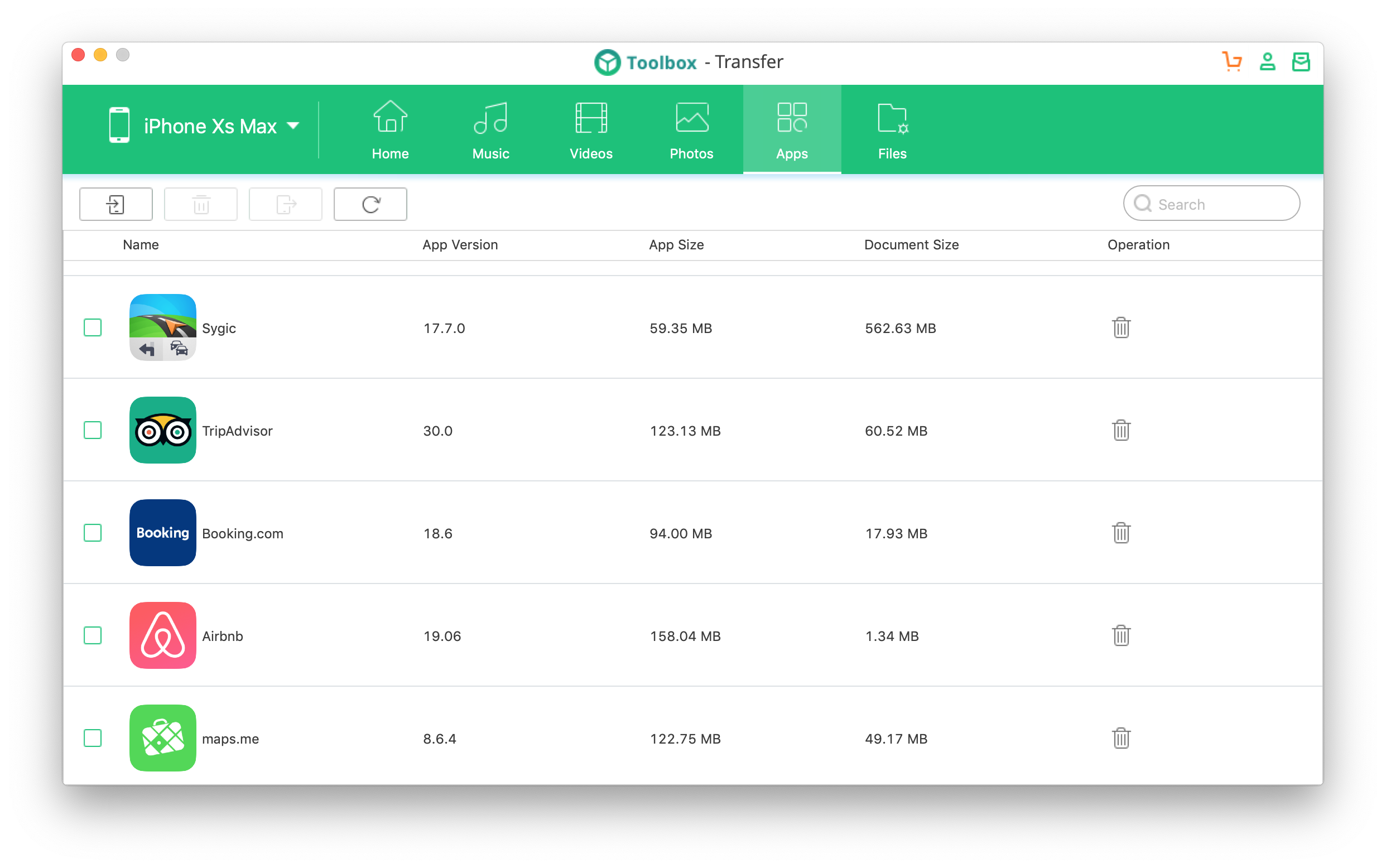Screen dimensions: 1386x868
Task: Click the Search input field
Action: pos(1220,204)
